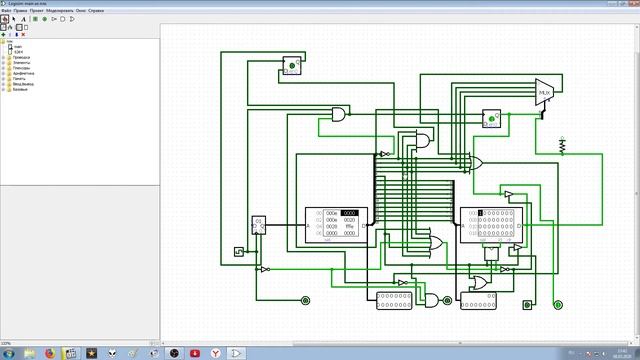Pick the Output Pin tool (green circle)
This screenshot has width=640, height=360.
click(x=45, y=19)
